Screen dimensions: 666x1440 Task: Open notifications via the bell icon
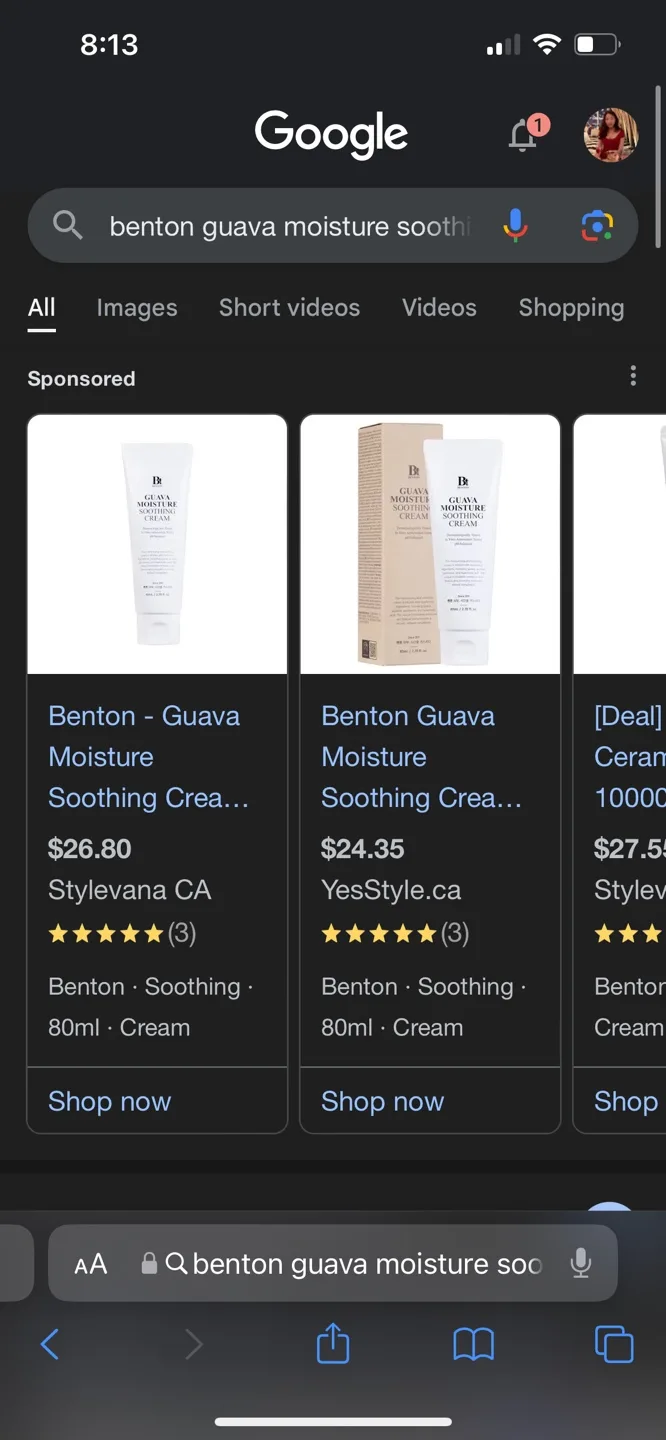tap(524, 135)
